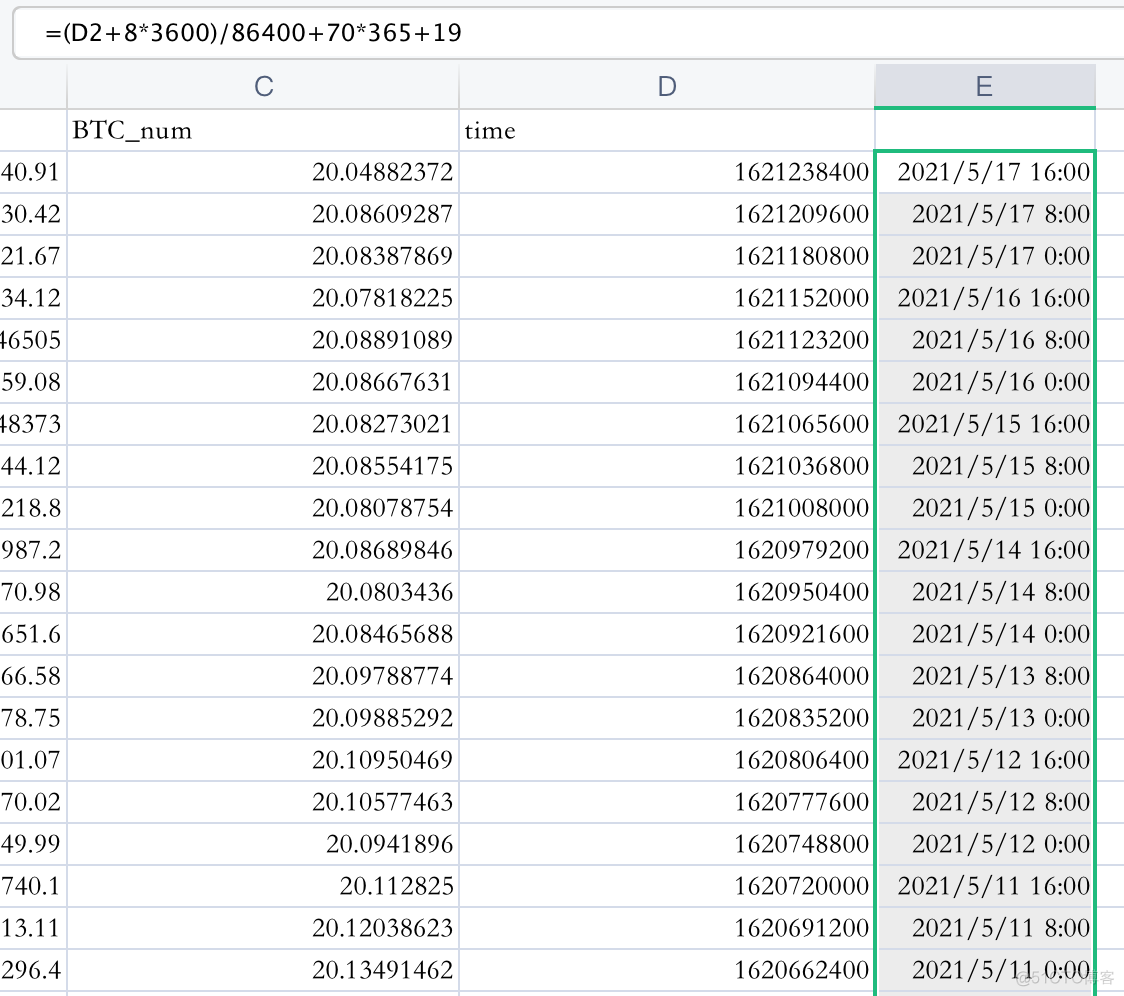Select cell with value 20.112825
The width and height of the screenshot is (1124, 996).
click(263, 886)
